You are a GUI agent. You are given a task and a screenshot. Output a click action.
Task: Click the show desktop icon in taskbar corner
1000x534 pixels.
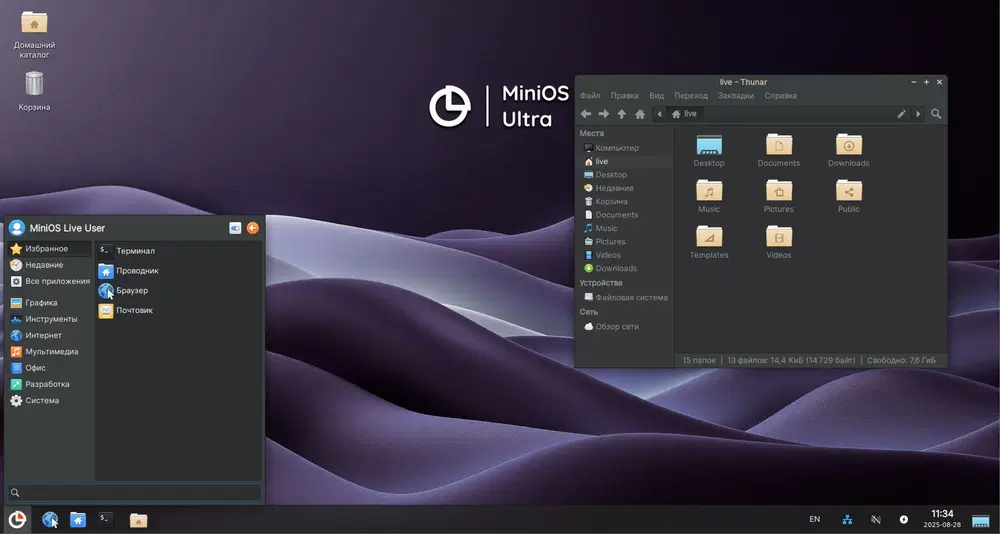click(980, 520)
